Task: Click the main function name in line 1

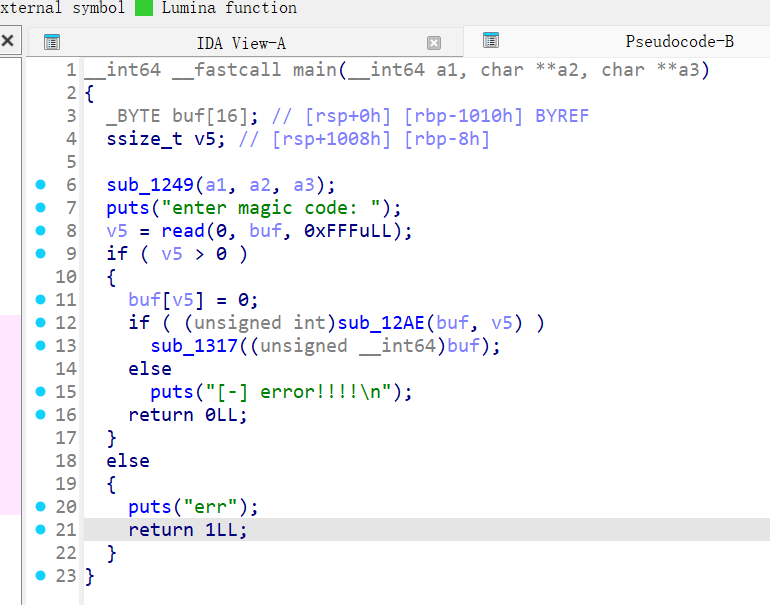Action: coord(314,70)
